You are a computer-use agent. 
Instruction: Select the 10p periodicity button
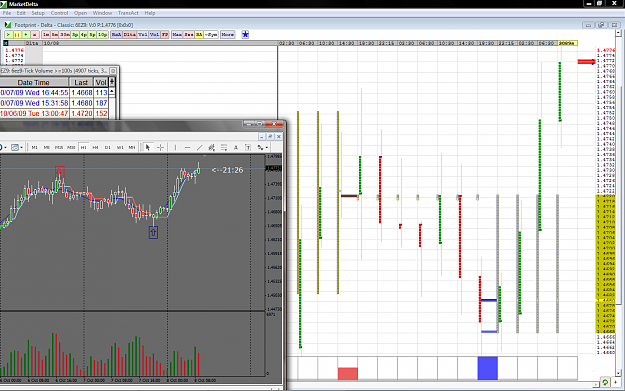[x=102, y=35]
